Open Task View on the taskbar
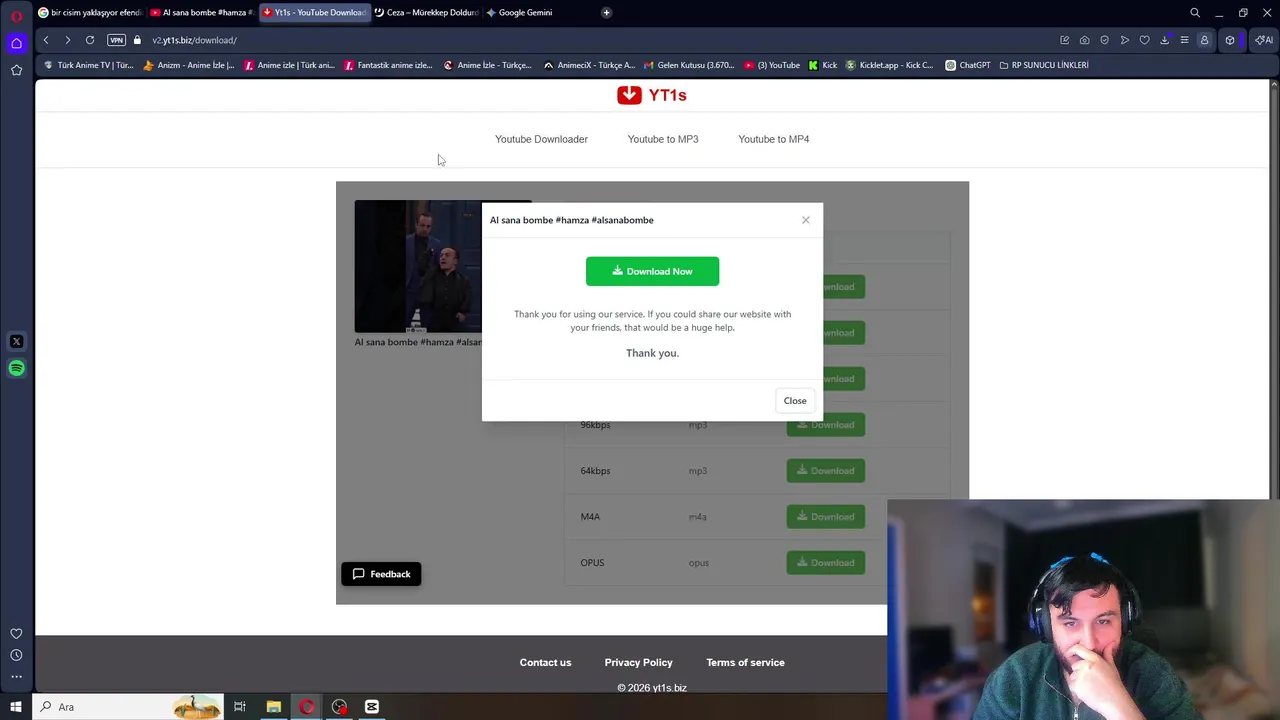1280x720 pixels. tap(240, 707)
